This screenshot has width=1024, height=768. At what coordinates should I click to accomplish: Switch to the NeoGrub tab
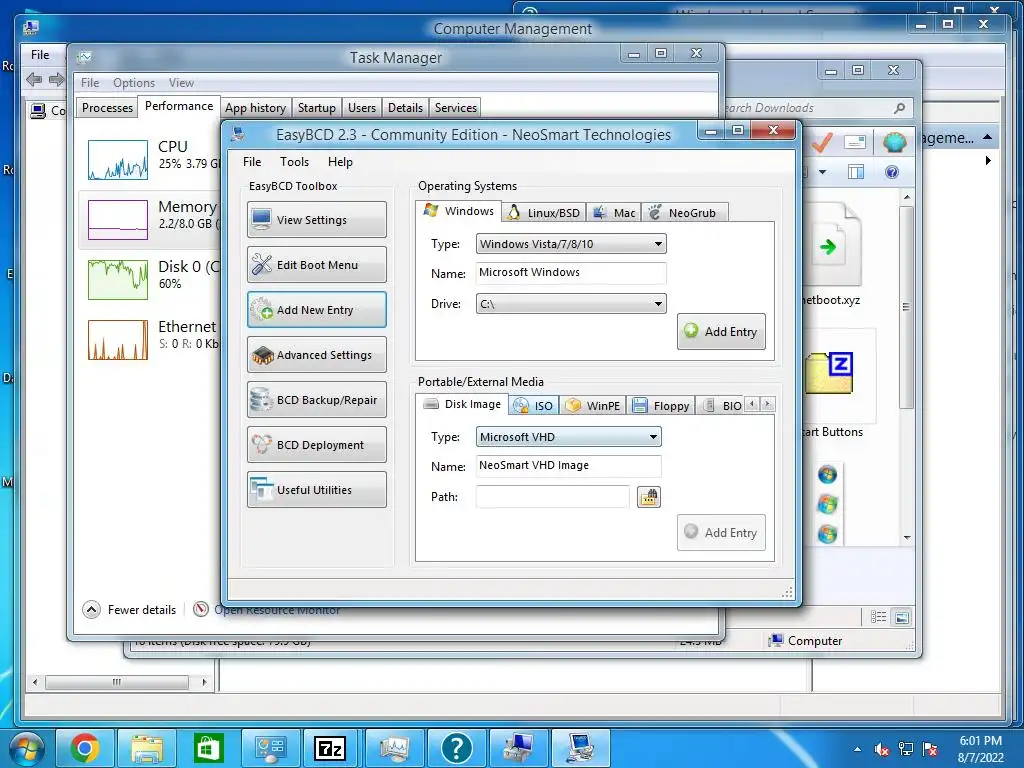coord(683,212)
